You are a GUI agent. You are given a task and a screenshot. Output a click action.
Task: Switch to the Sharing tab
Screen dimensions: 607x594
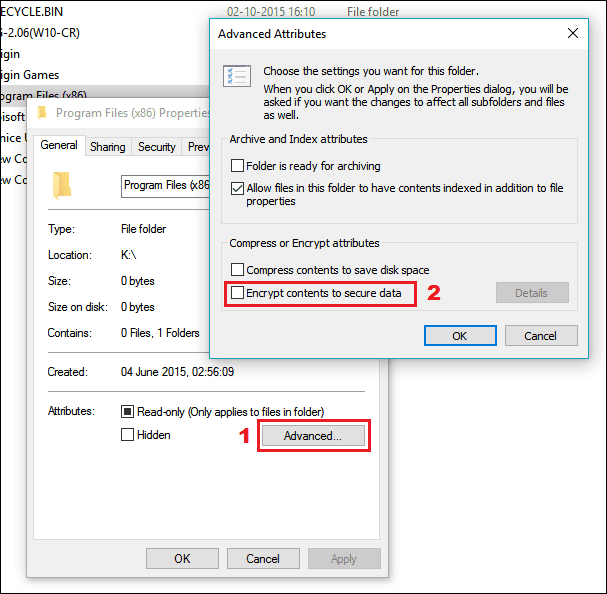click(x=108, y=147)
